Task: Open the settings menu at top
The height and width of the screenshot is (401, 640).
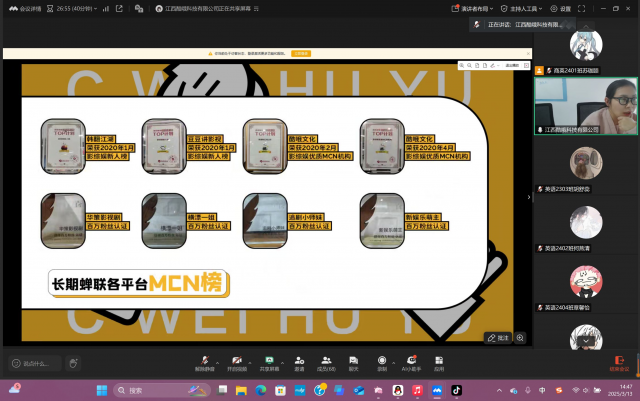Action: coord(562,8)
